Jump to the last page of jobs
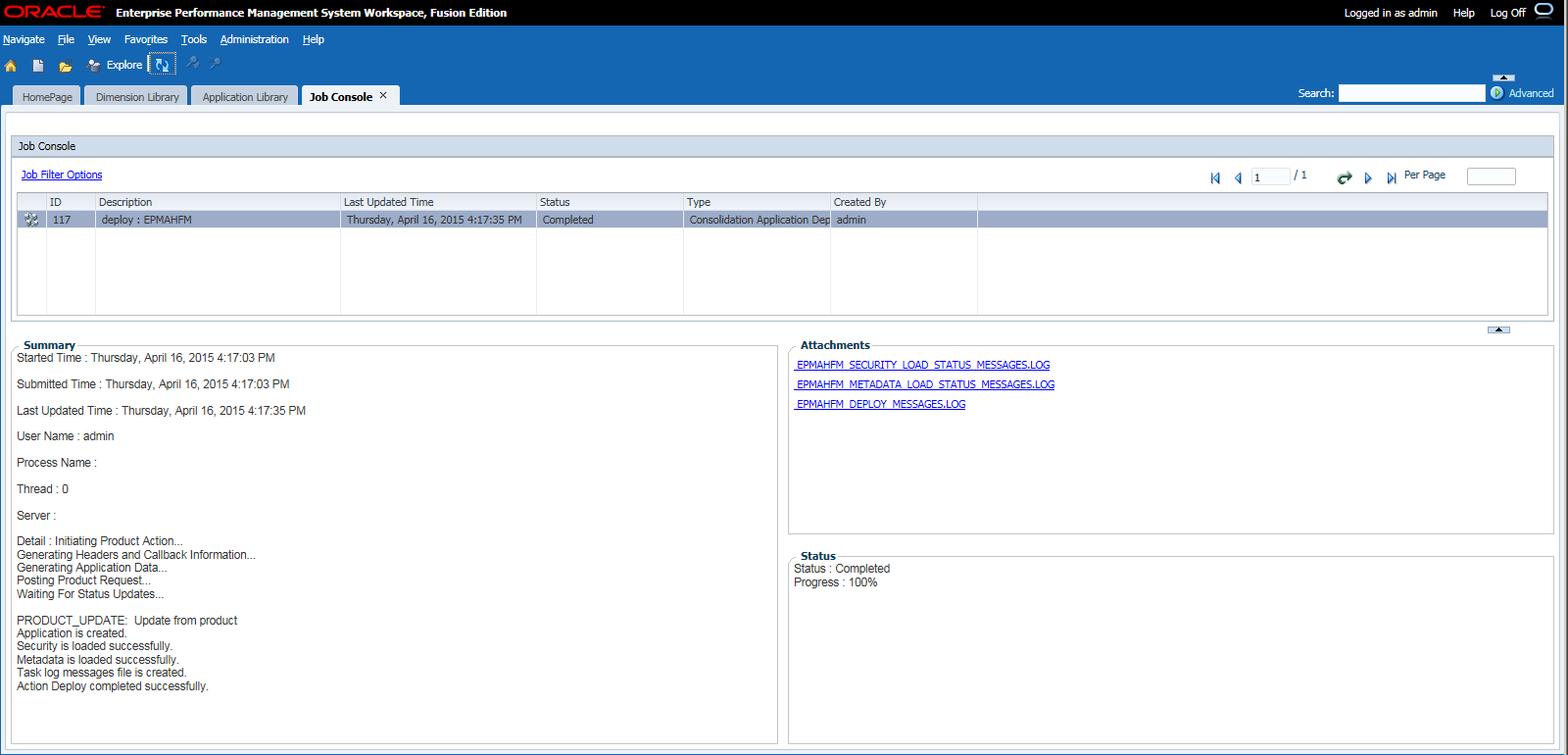The height and width of the screenshot is (755, 1568). point(1391,178)
